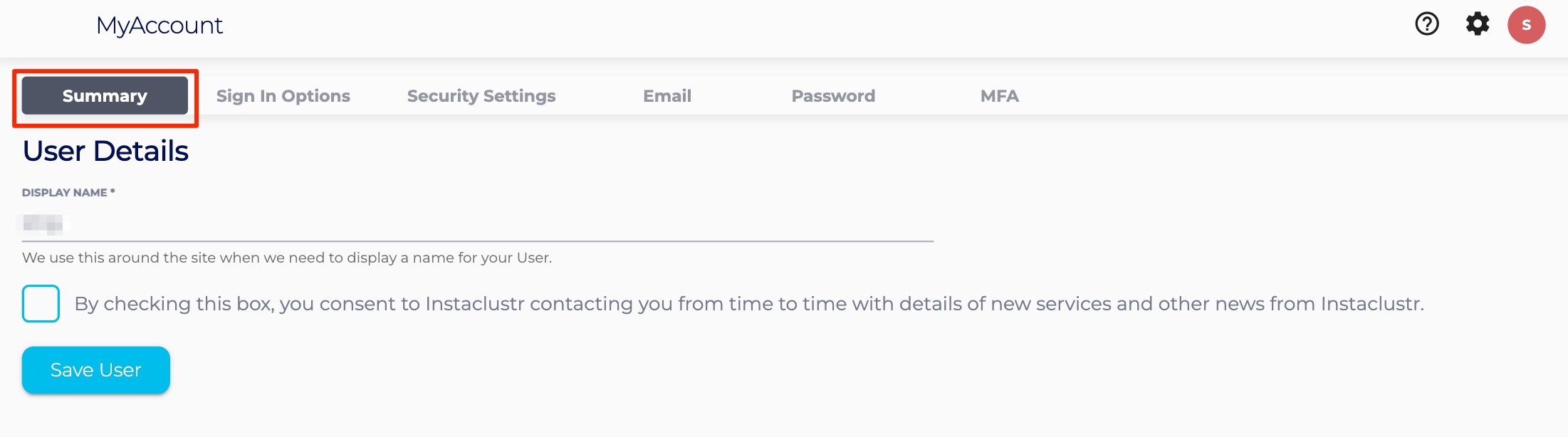Select the Email tab
Screen dimensions: 1568x437
tap(667, 96)
